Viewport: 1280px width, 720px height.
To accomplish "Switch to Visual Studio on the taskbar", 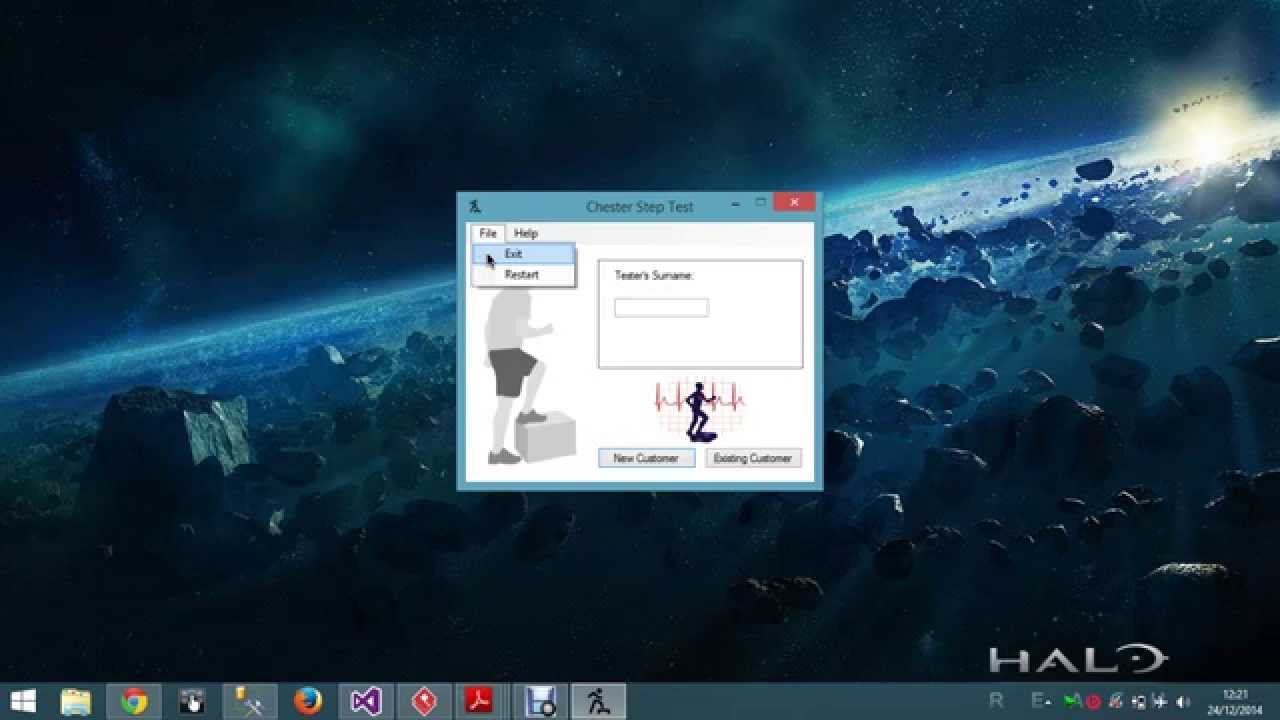I will click(365, 702).
